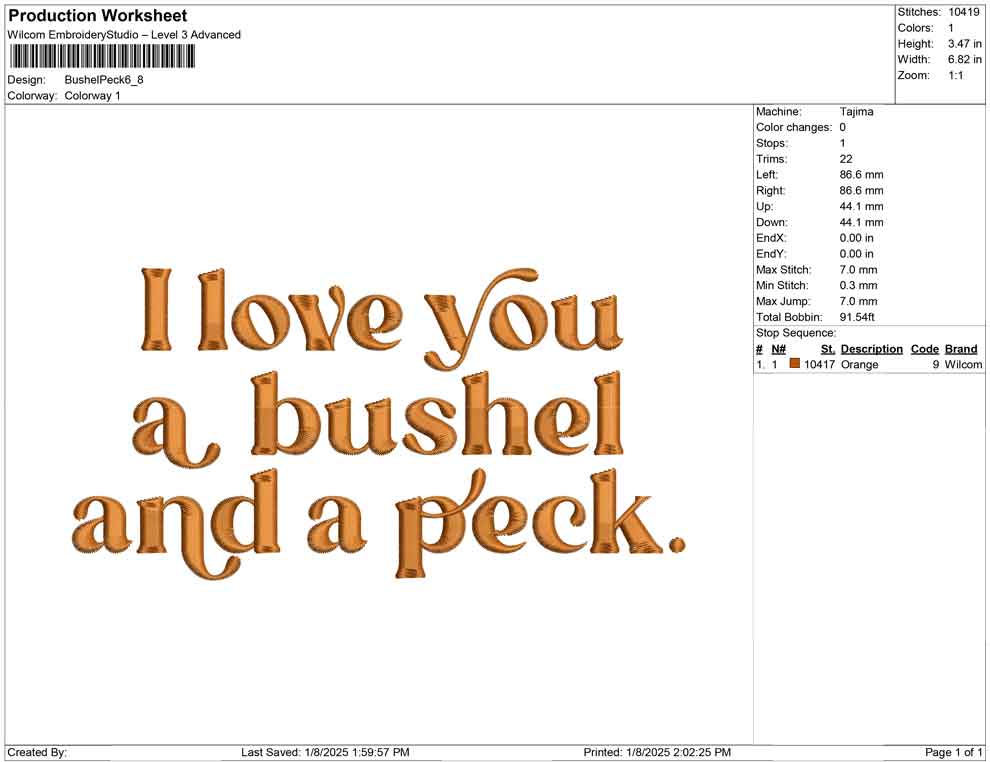990x762 pixels.
Task: Click the 'St.' column header
Action: click(x=828, y=349)
